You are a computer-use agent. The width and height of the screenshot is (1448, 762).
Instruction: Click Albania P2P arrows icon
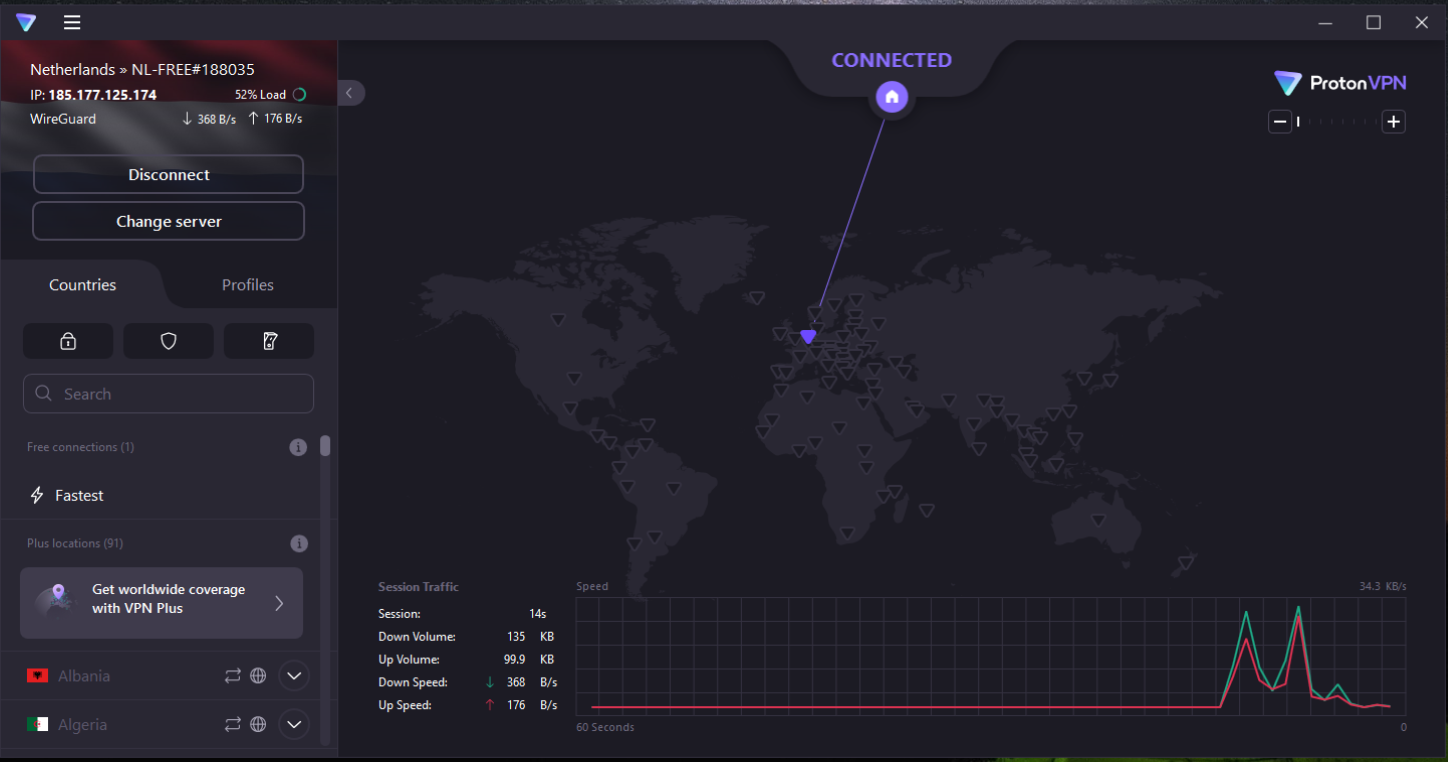coord(233,676)
